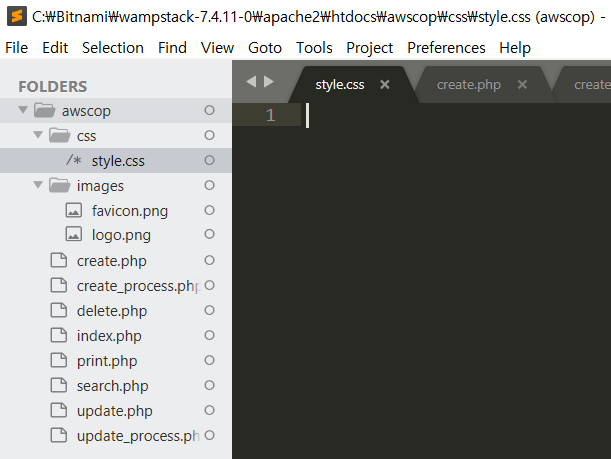This screenshot has width=611, height=459.
Task: Click the FOLDERS sidebar heading
Action: tap(53, 87)
